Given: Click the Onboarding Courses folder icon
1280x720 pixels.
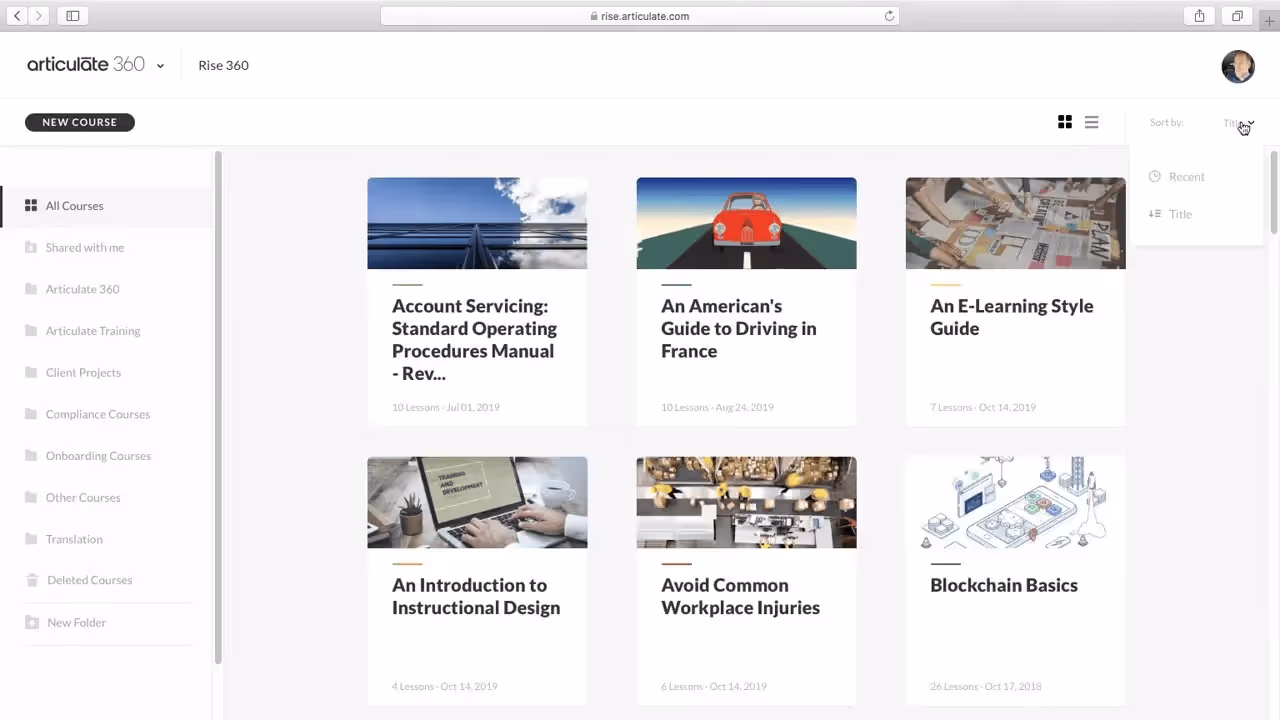Looking at the screenshot, I should point(31,455).
